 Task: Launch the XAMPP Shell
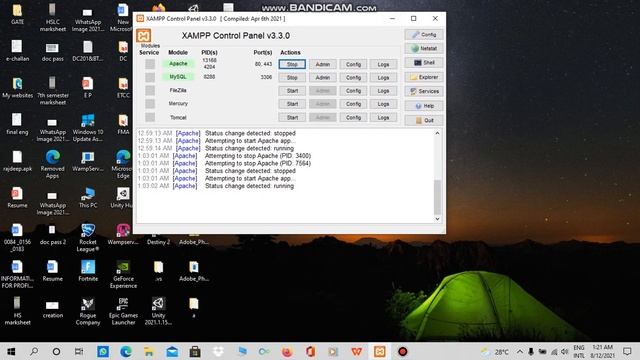click(424, 63)
